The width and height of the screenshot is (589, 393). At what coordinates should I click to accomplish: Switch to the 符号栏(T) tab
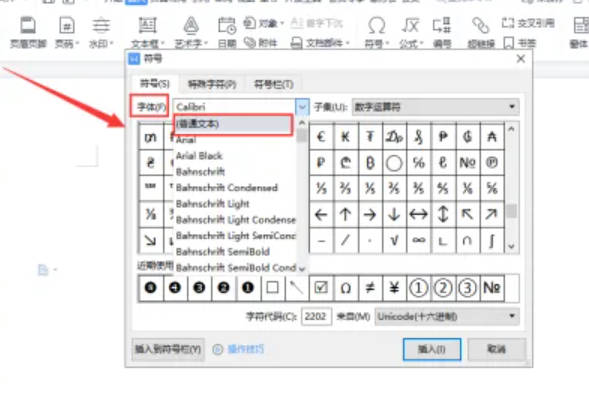[273, 84]
